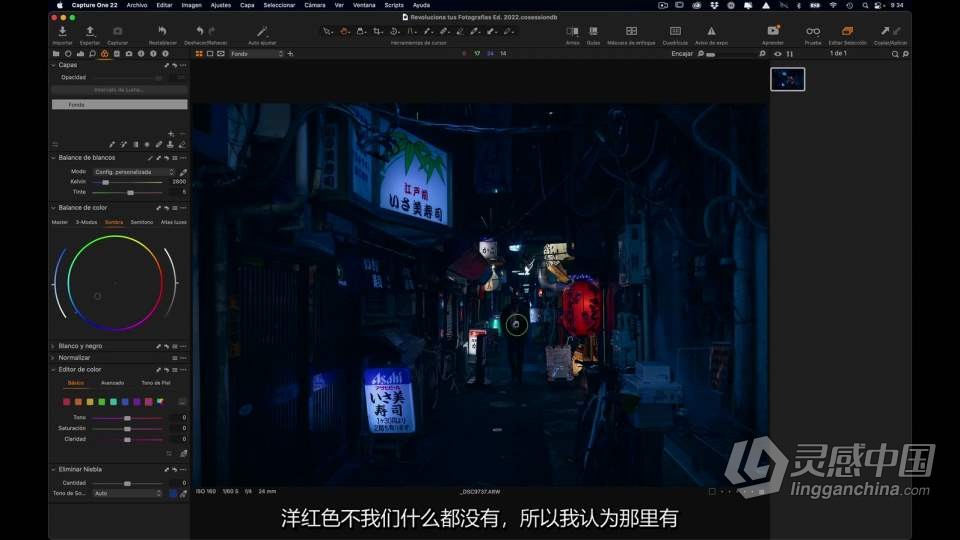Toggle the Prueba glasses proofing icon
The width and height of the screenshot is (960, 540).
(x=813, y=31)
